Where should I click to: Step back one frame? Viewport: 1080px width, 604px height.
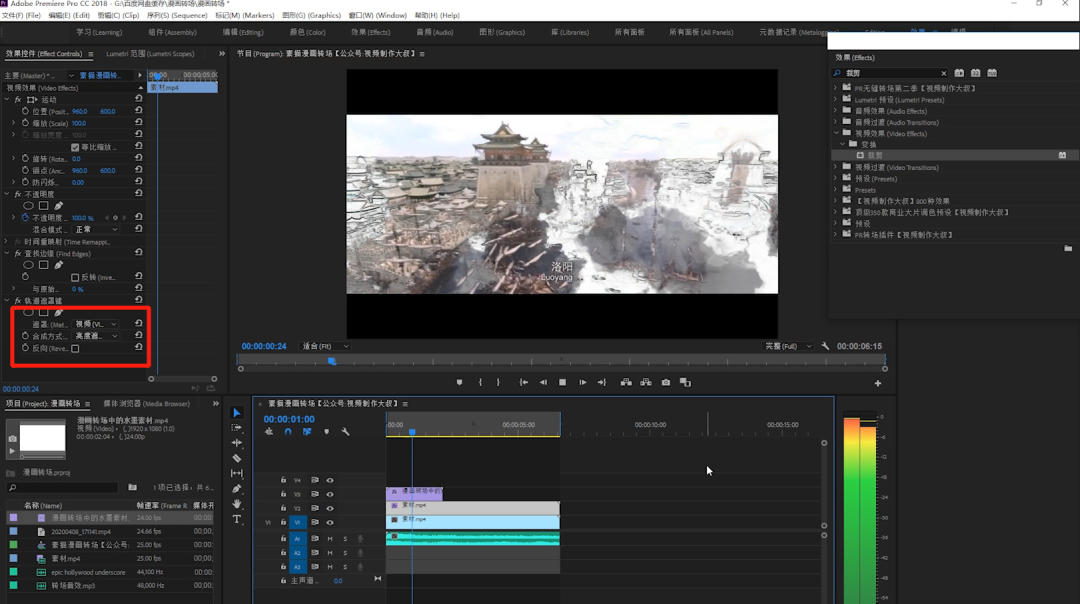click(543, 382)
